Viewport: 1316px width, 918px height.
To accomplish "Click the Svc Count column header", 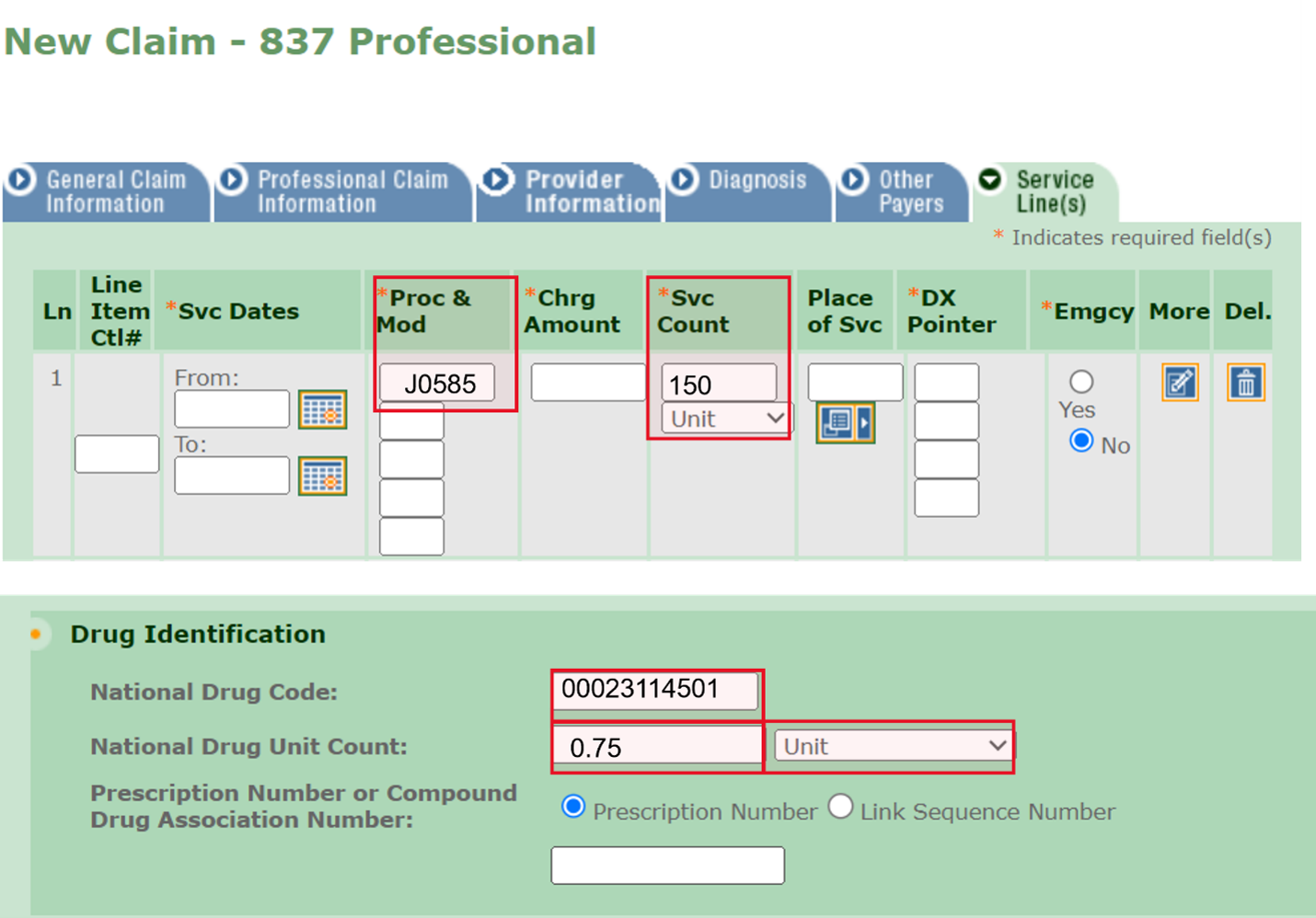I will point(721,311).
